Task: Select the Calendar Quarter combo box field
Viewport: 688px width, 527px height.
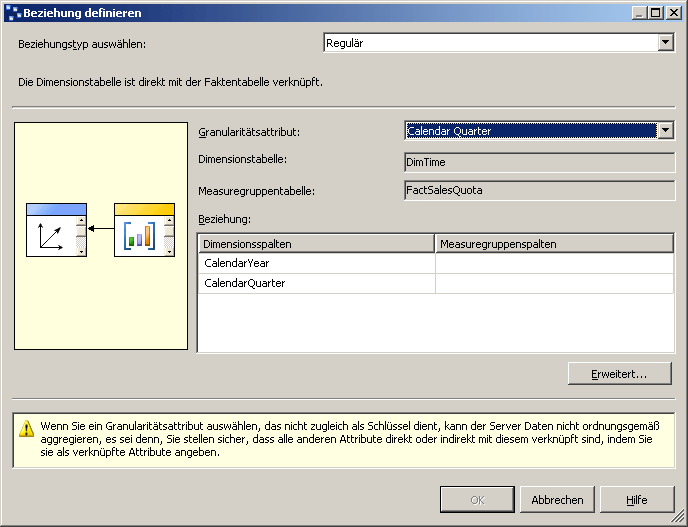Action: (x=531, y=131)
